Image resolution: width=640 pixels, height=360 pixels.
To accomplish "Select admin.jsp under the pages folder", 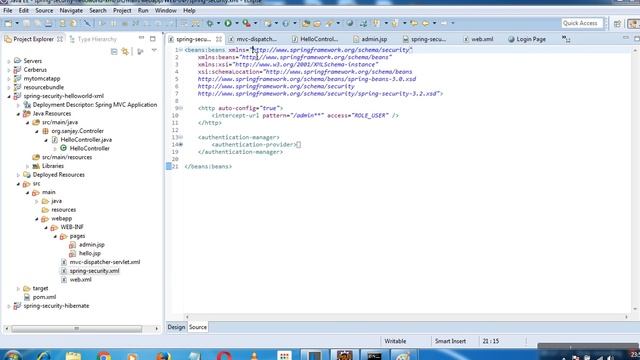I will [x=91, y=244].
